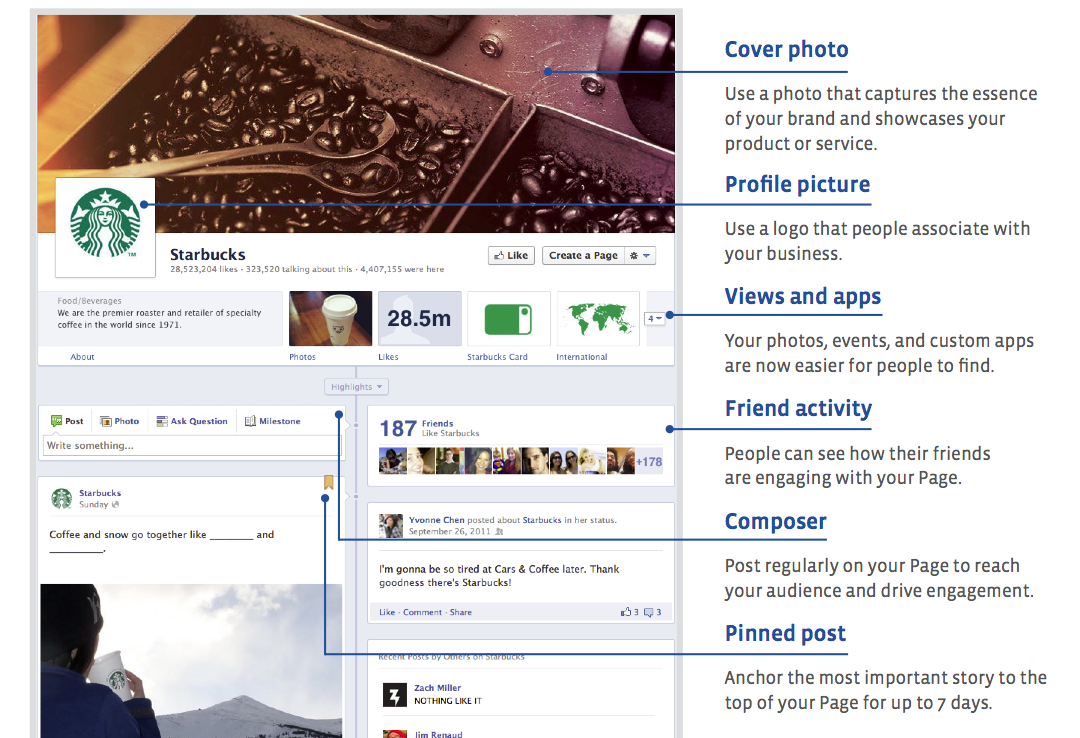
Task: Click the orange pinned post bookmark icon
Action: coord(329,482)
